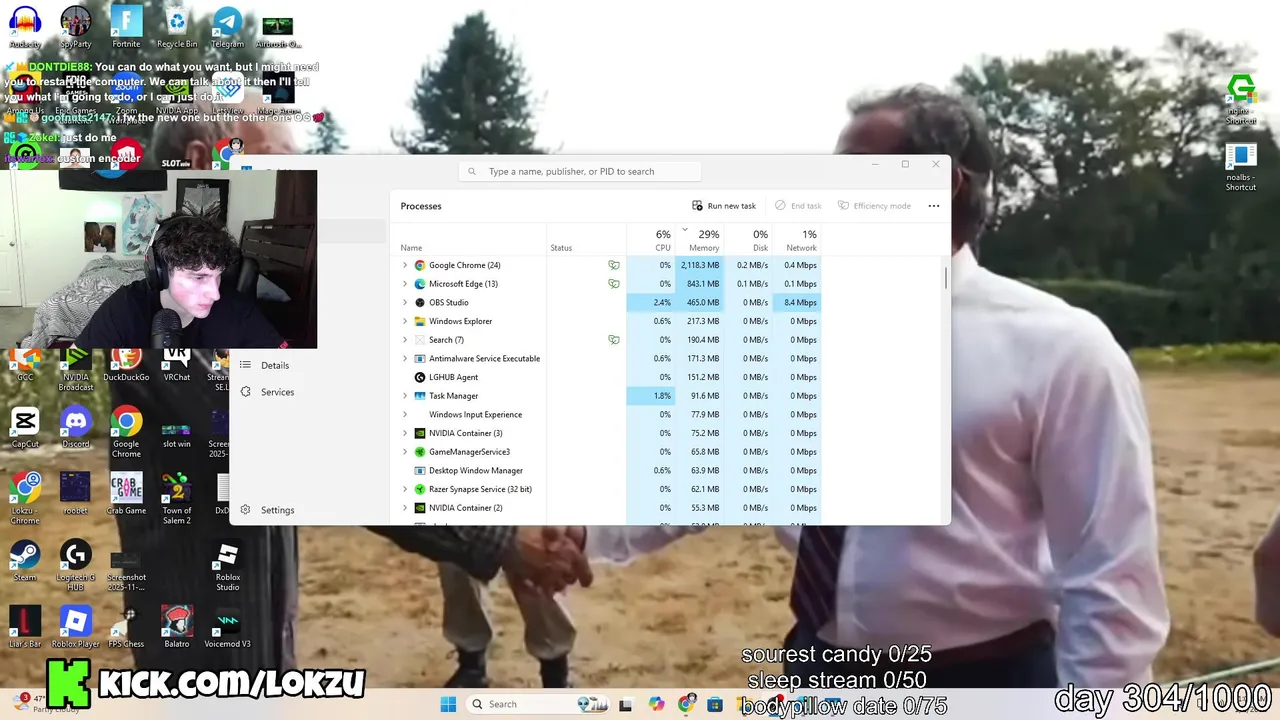This screenshot has height=720, width=1280.
Task: Open the Logitech G HUB desktop shortcut
Action: [75, 565]
